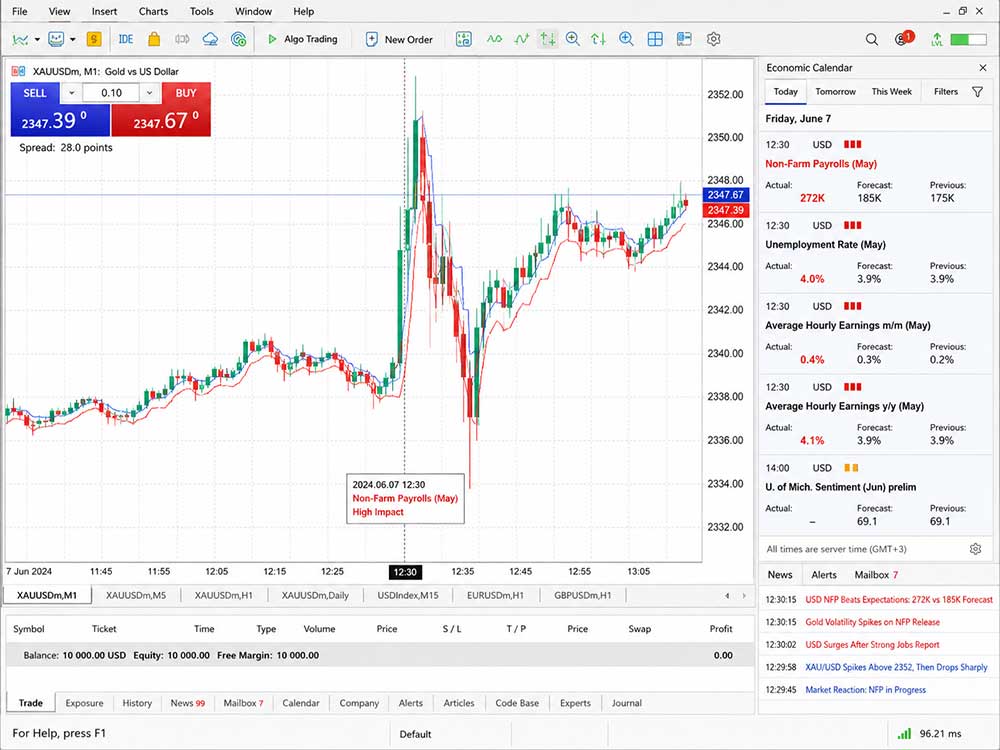Decrease volume with left dropdown arrow
This screenshot has width=1000, height=750.
point(71,93)
